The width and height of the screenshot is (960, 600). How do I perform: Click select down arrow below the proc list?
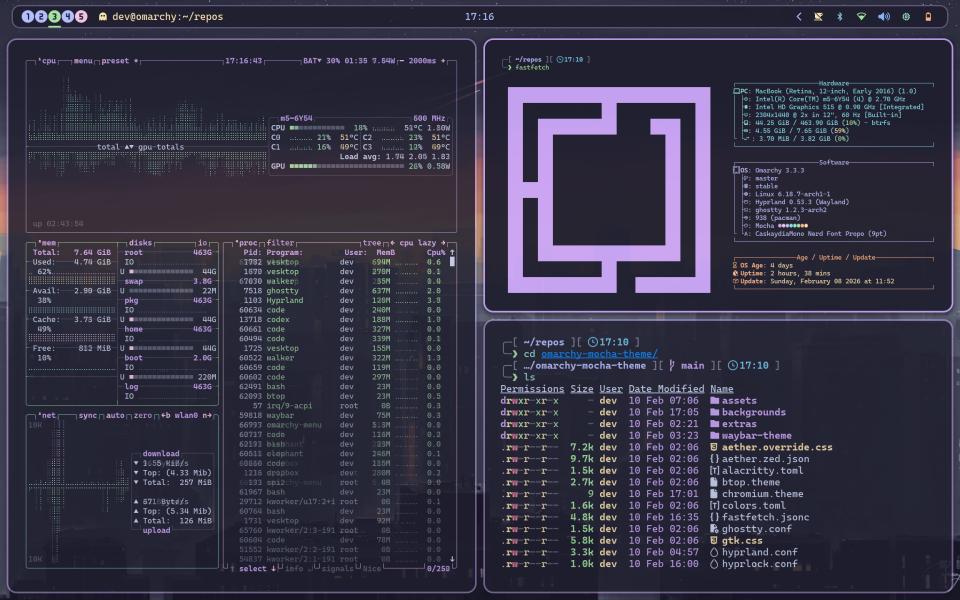273,569
